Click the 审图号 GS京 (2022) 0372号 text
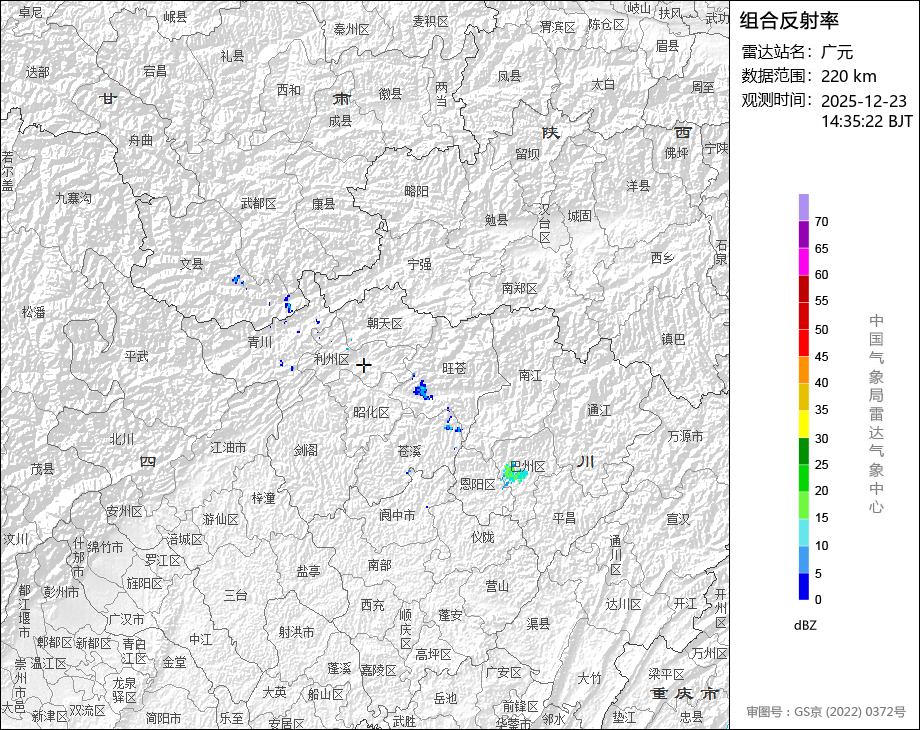920x730 pixels. point(826,712)
